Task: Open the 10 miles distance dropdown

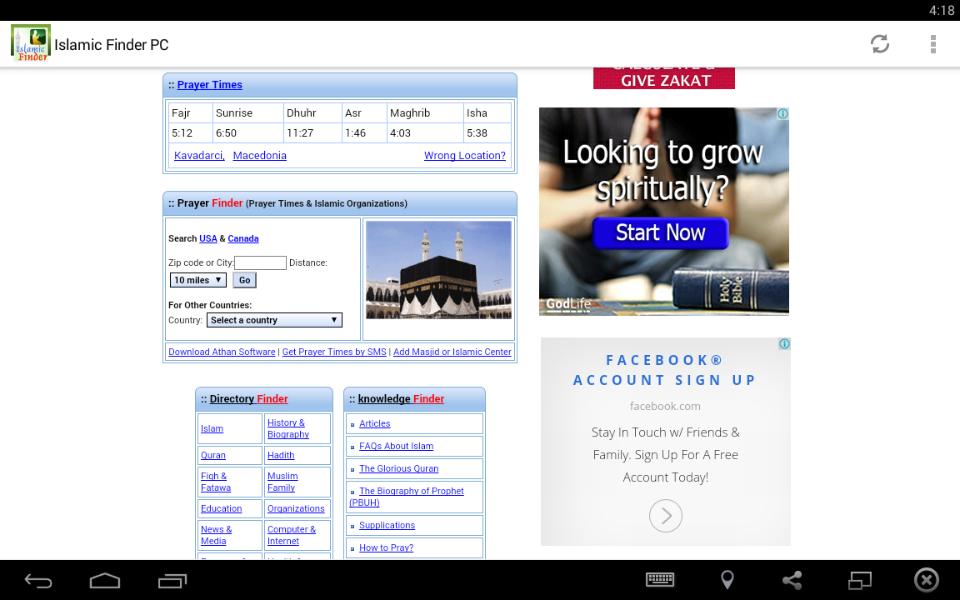Action: [198, 280]
